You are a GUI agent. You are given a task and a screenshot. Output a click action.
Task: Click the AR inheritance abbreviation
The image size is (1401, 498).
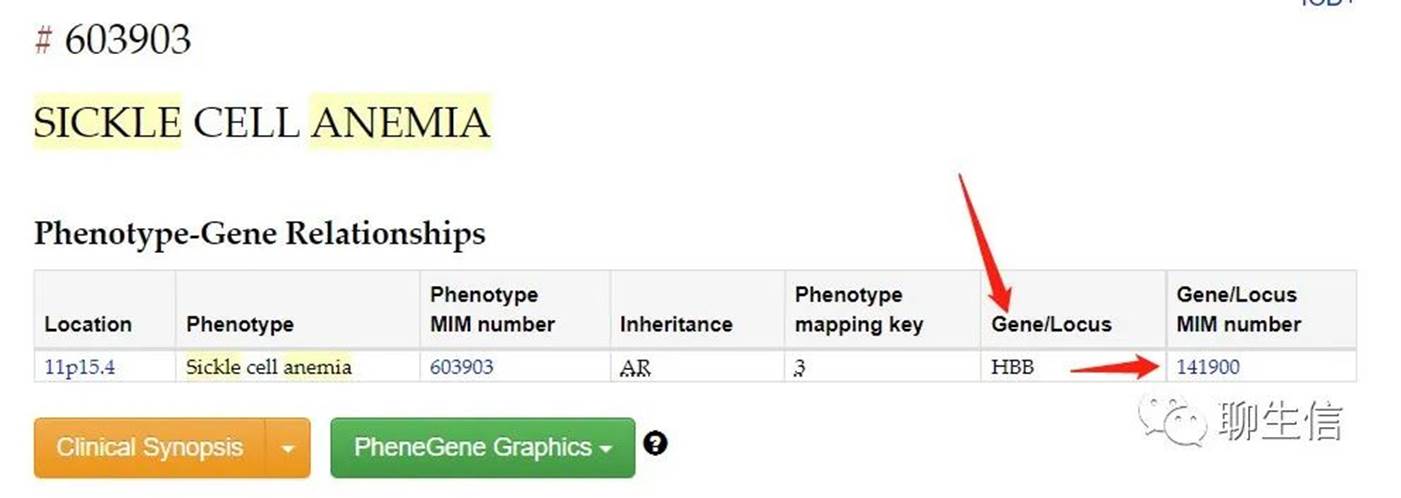[x=635, y=368]
